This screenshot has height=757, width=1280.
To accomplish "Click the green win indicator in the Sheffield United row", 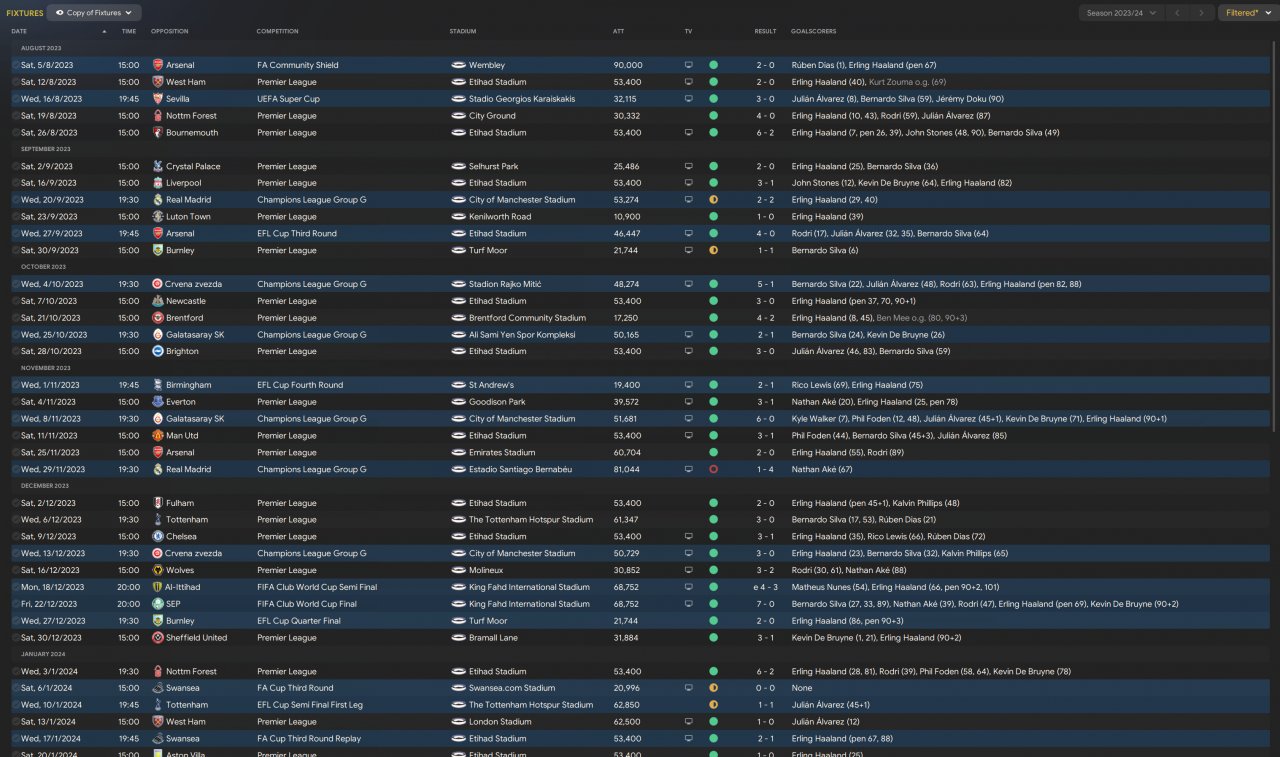I will tap(714, 638).
